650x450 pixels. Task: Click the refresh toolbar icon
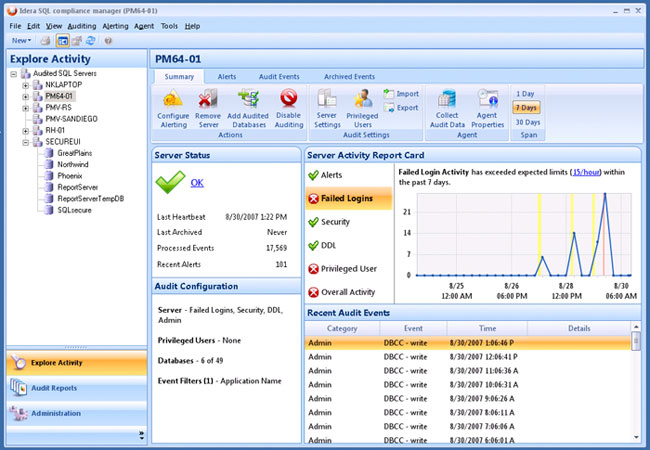pos(91,41)
